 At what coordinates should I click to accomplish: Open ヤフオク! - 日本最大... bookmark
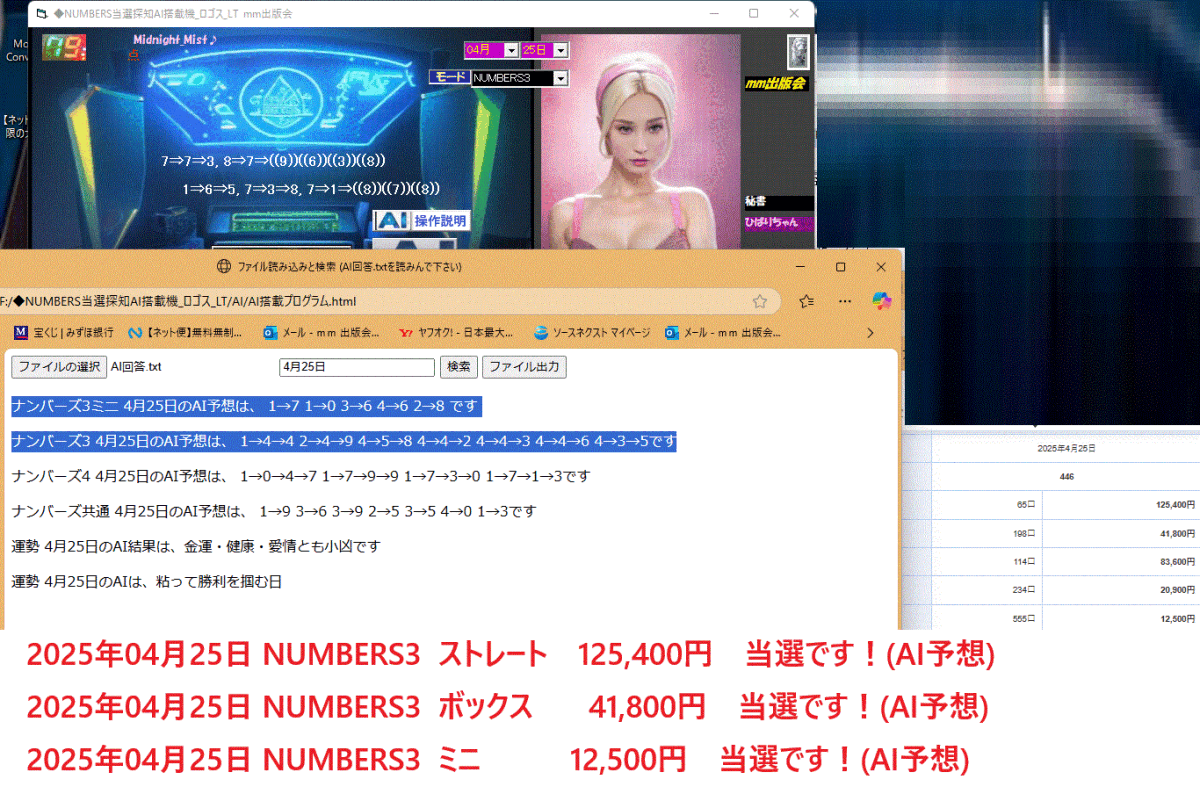click(456, 332)
